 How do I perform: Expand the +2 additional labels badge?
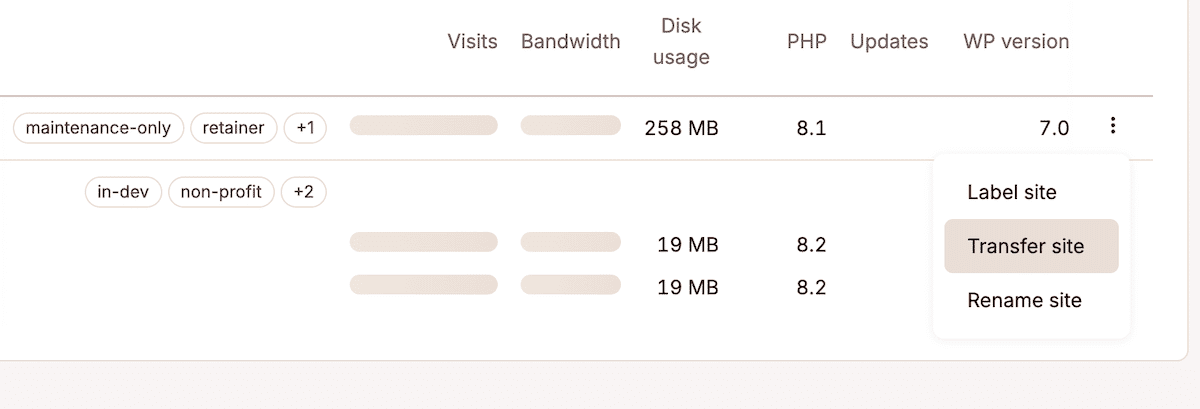[x=303, y=191]
